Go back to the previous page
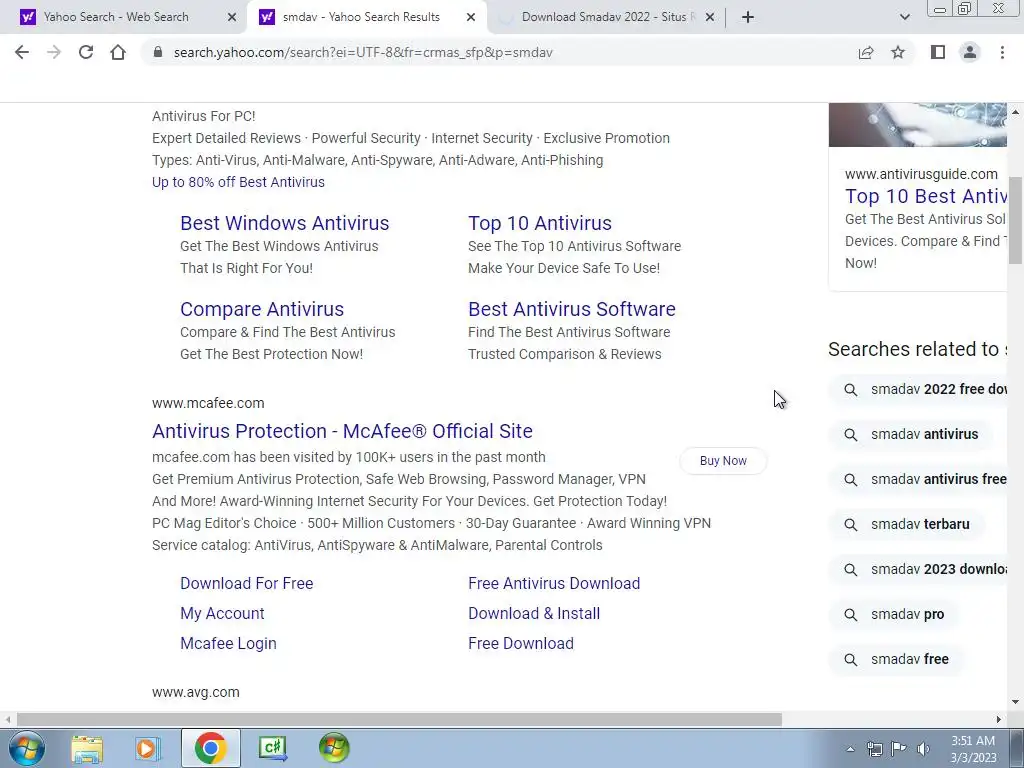Screen dimensions: 1024x768 22,52
